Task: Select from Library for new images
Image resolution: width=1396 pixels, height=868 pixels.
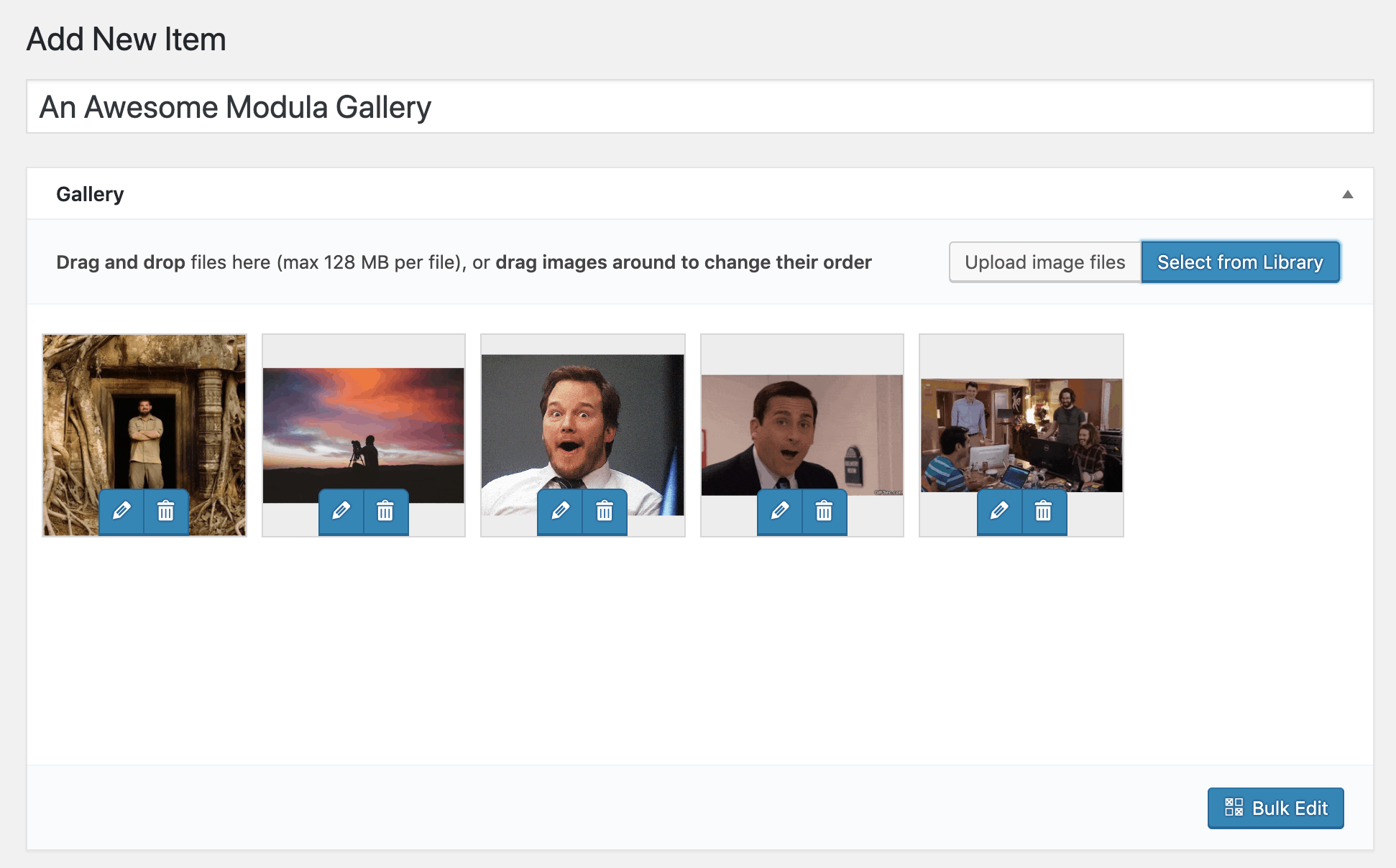Action: tap(1240, 262)
